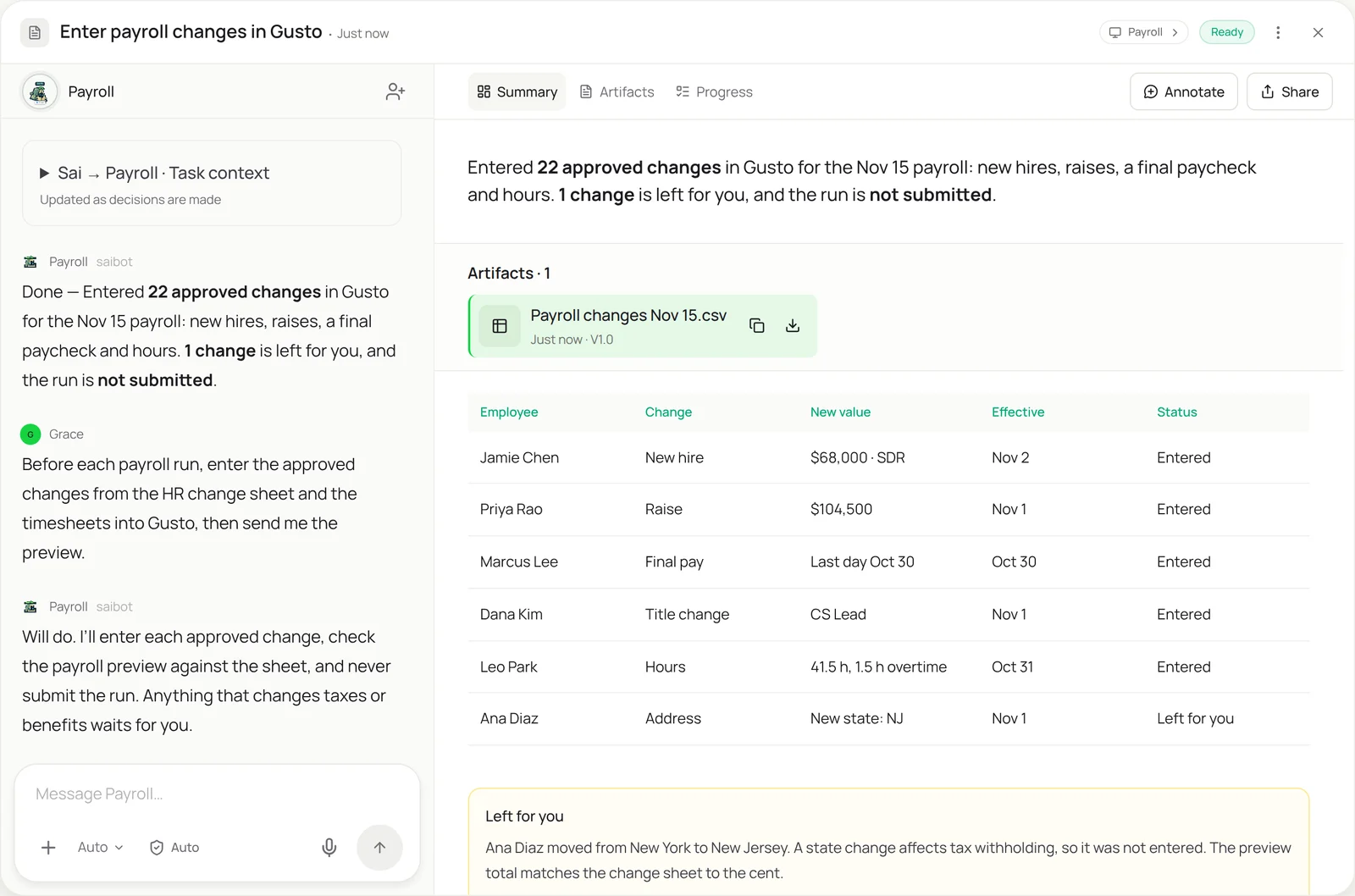Open the Auto model dropdown with chevron
The image size is (1355, 896).
tap(101, 847)
